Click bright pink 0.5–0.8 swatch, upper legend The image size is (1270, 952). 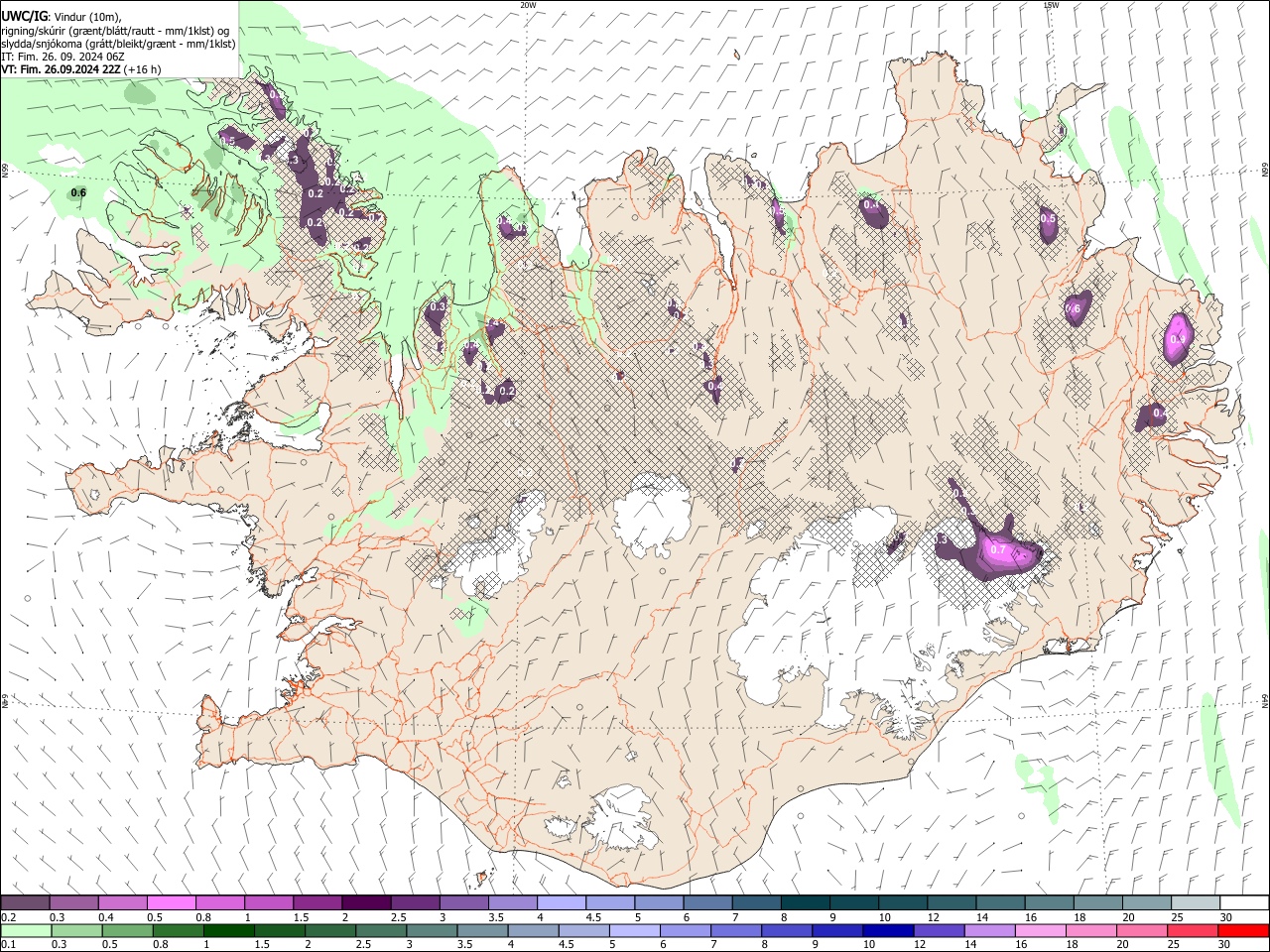[x=171, y=903]
